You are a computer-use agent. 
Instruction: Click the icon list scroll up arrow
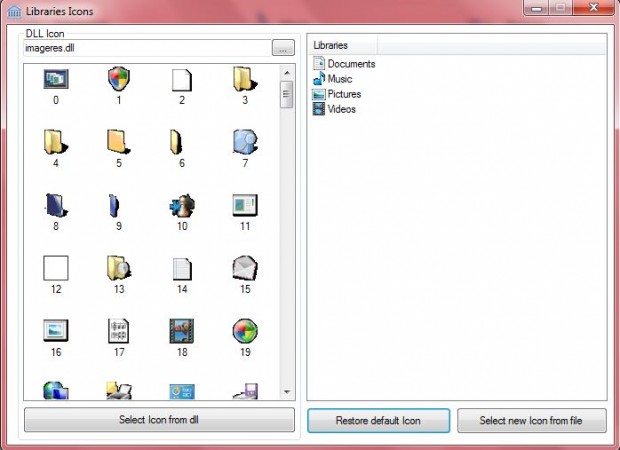pos(287,73)
